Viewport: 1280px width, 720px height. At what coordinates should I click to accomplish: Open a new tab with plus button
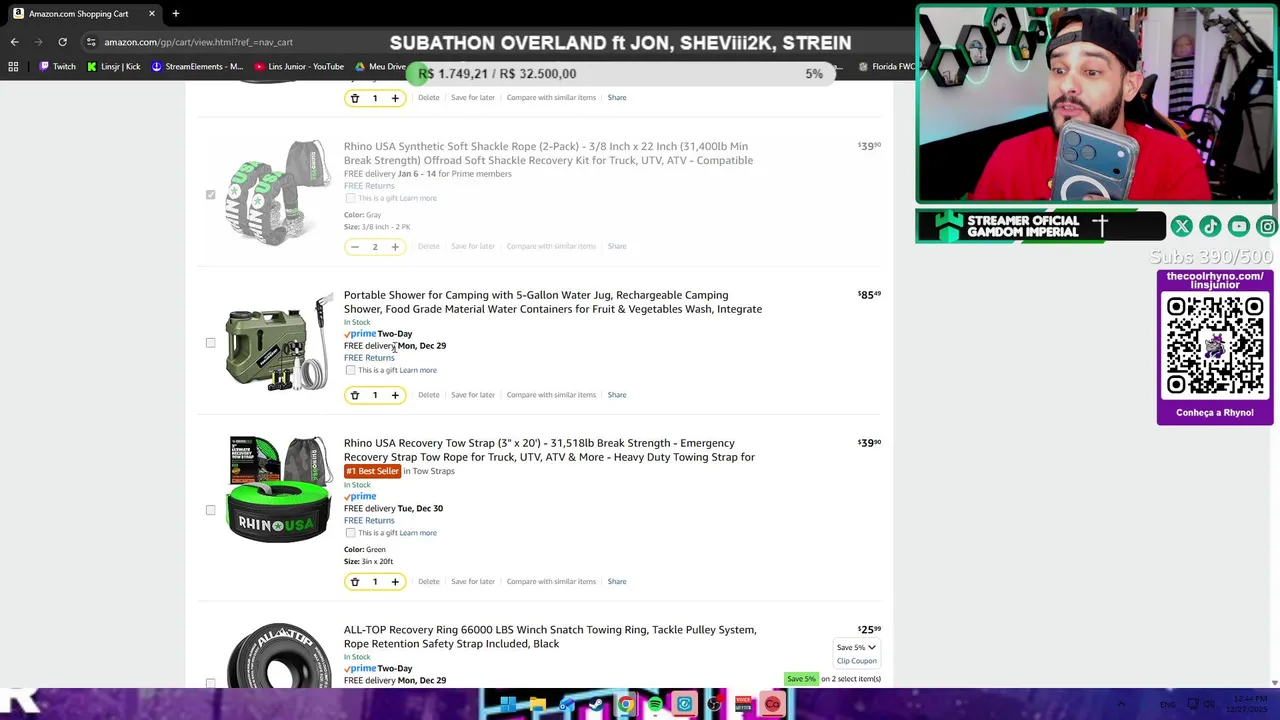pos(175,14)
